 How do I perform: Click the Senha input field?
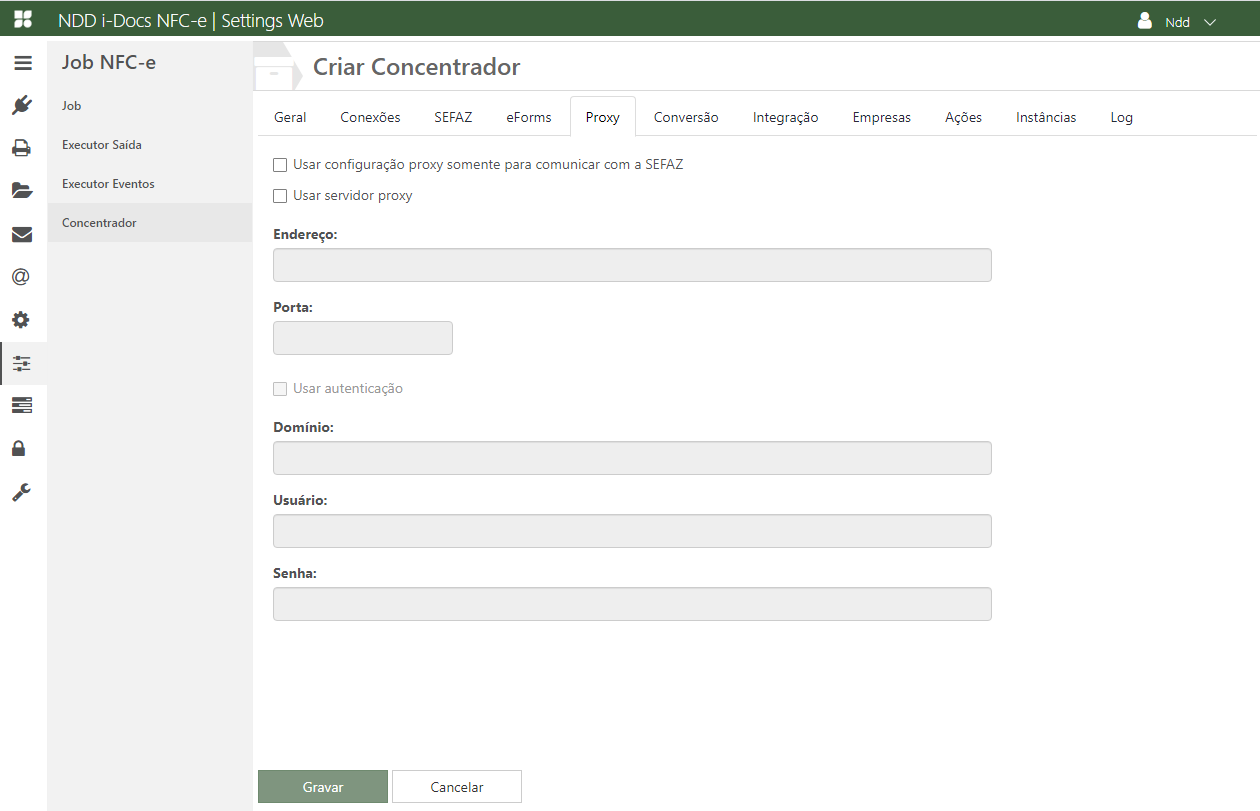(632, 604)
